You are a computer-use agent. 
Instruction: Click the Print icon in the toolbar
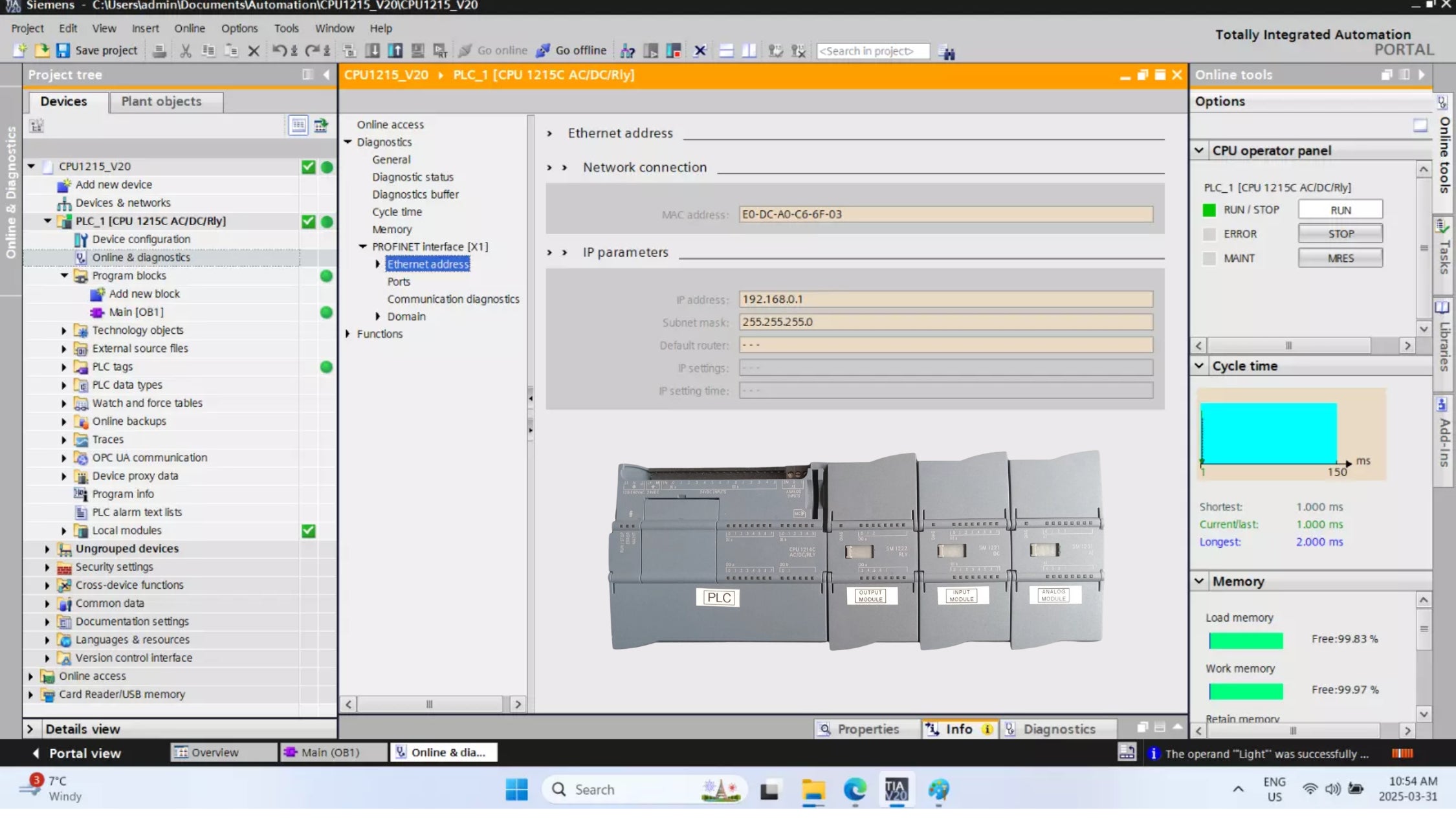click(159, 50)
